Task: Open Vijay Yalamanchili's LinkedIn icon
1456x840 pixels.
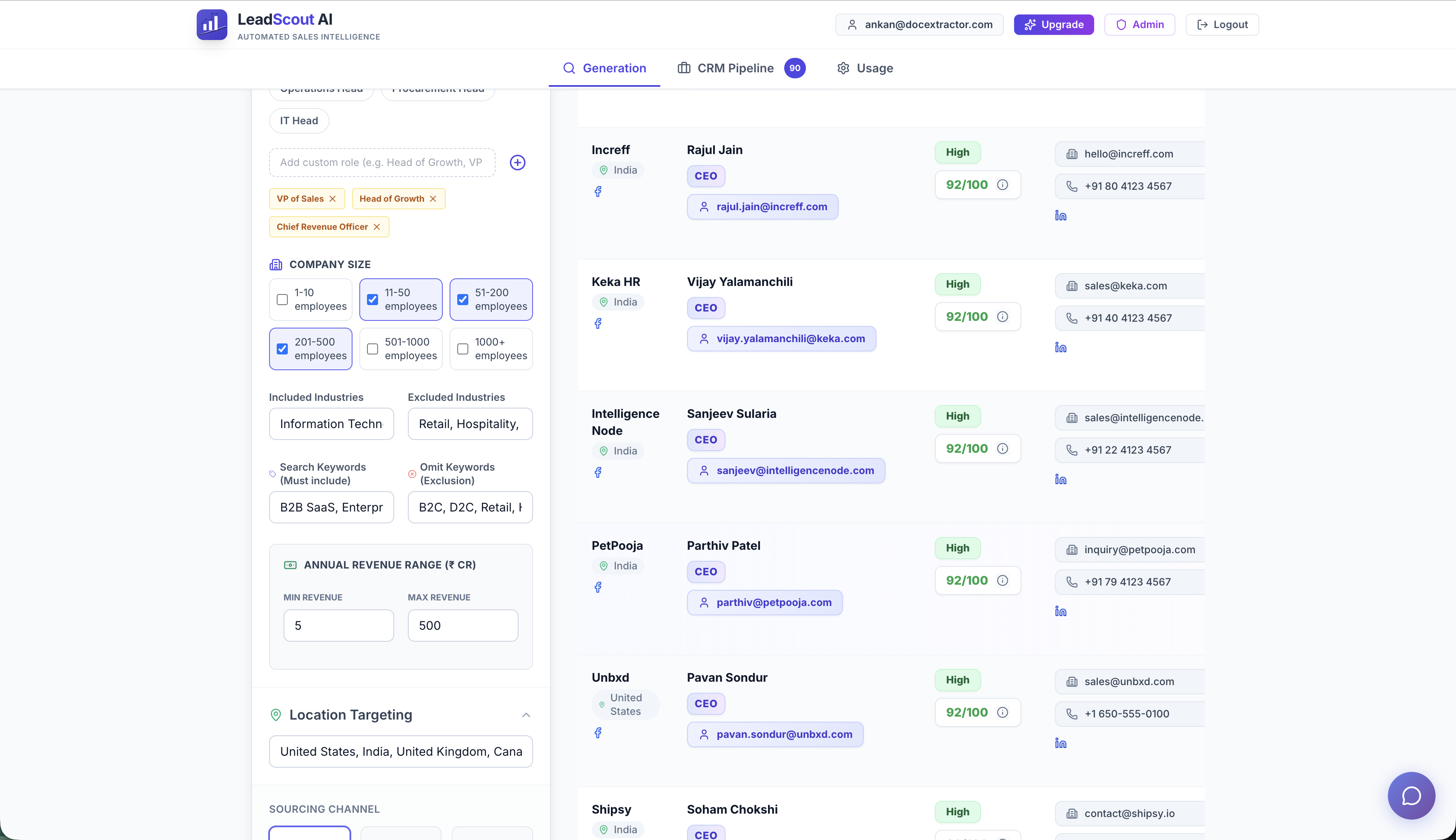Action: 1060,347
